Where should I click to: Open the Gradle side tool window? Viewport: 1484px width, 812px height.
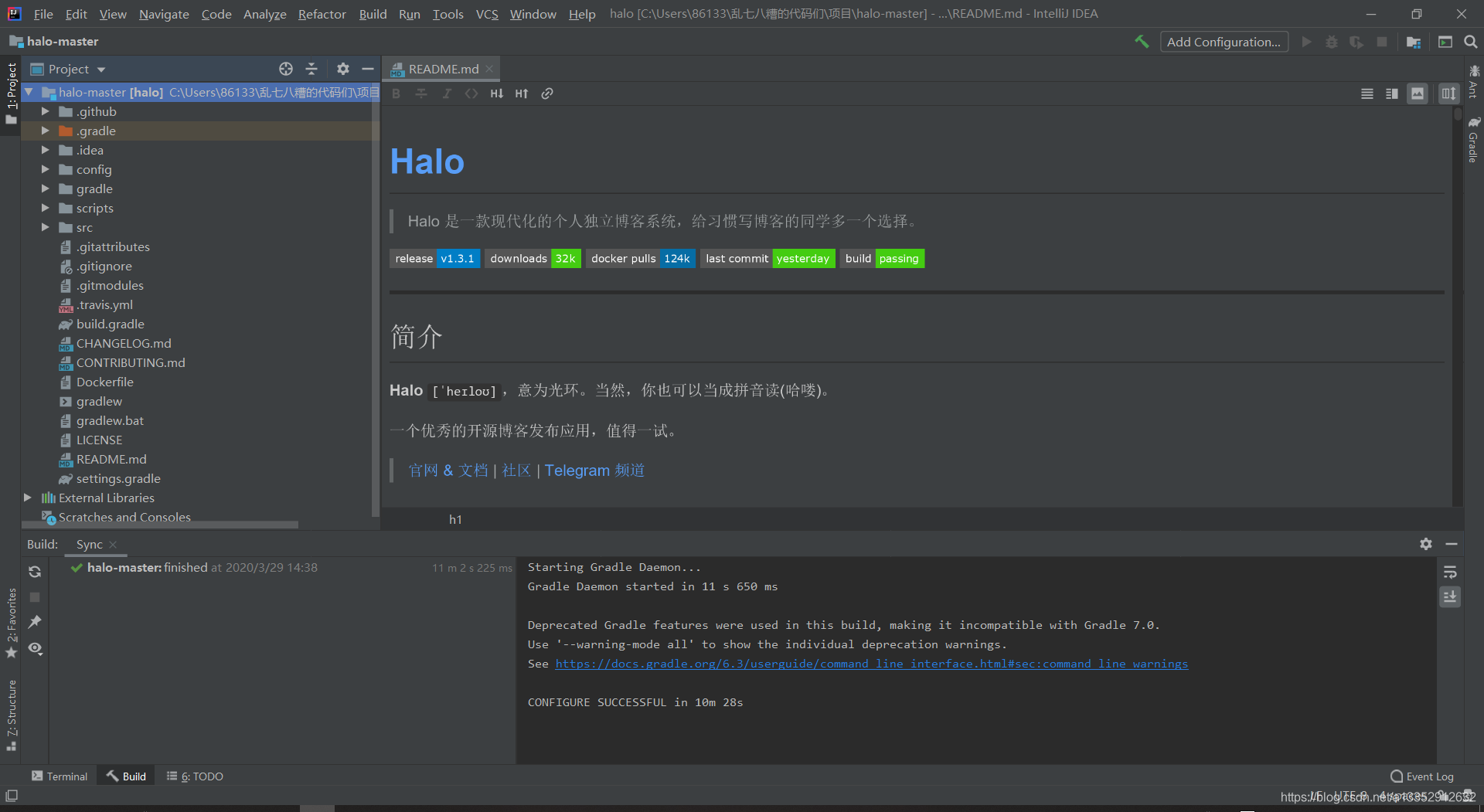[x=1473, y=140]
